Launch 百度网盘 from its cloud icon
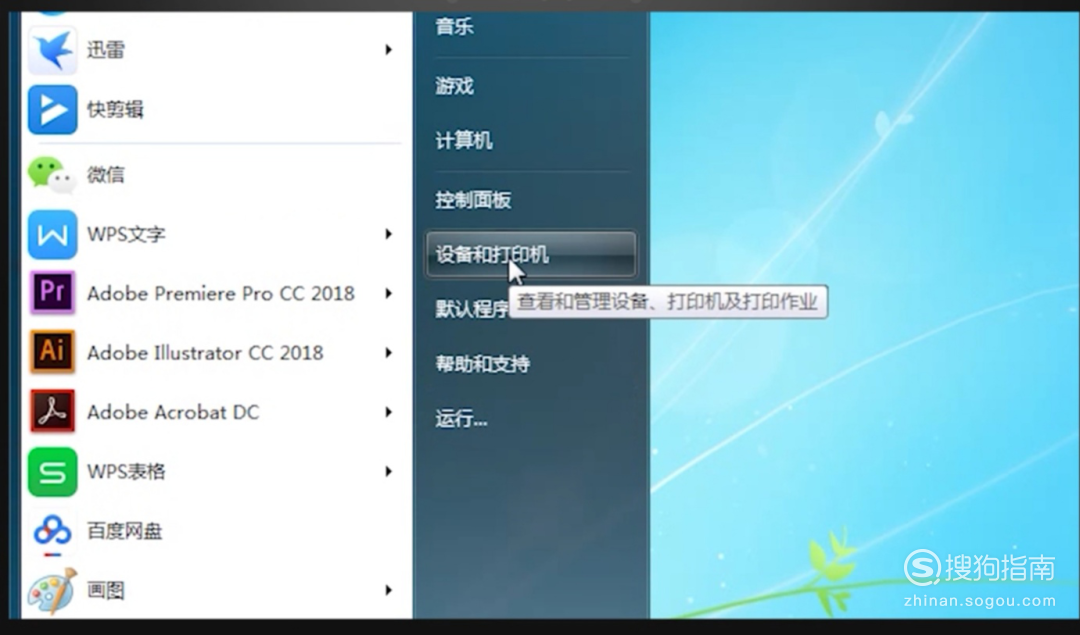 [x=52, y=532]
